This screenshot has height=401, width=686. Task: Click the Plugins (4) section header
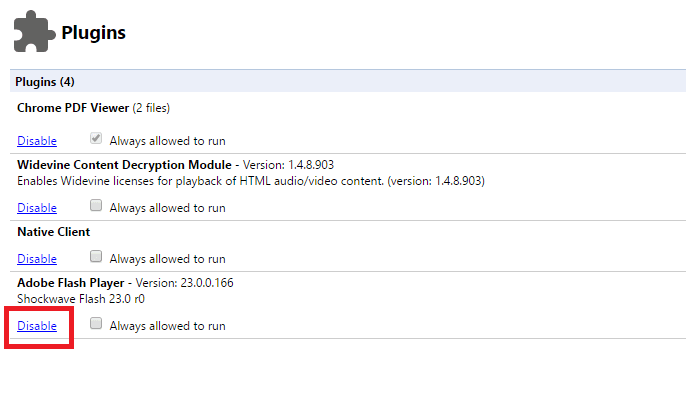click(46, 81)
